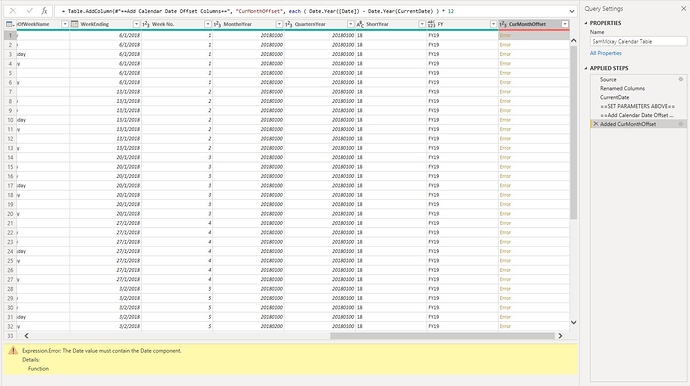690x386 pixels.
Task: Click the Function detail in error panel
Action: click(x=38, y=369)
